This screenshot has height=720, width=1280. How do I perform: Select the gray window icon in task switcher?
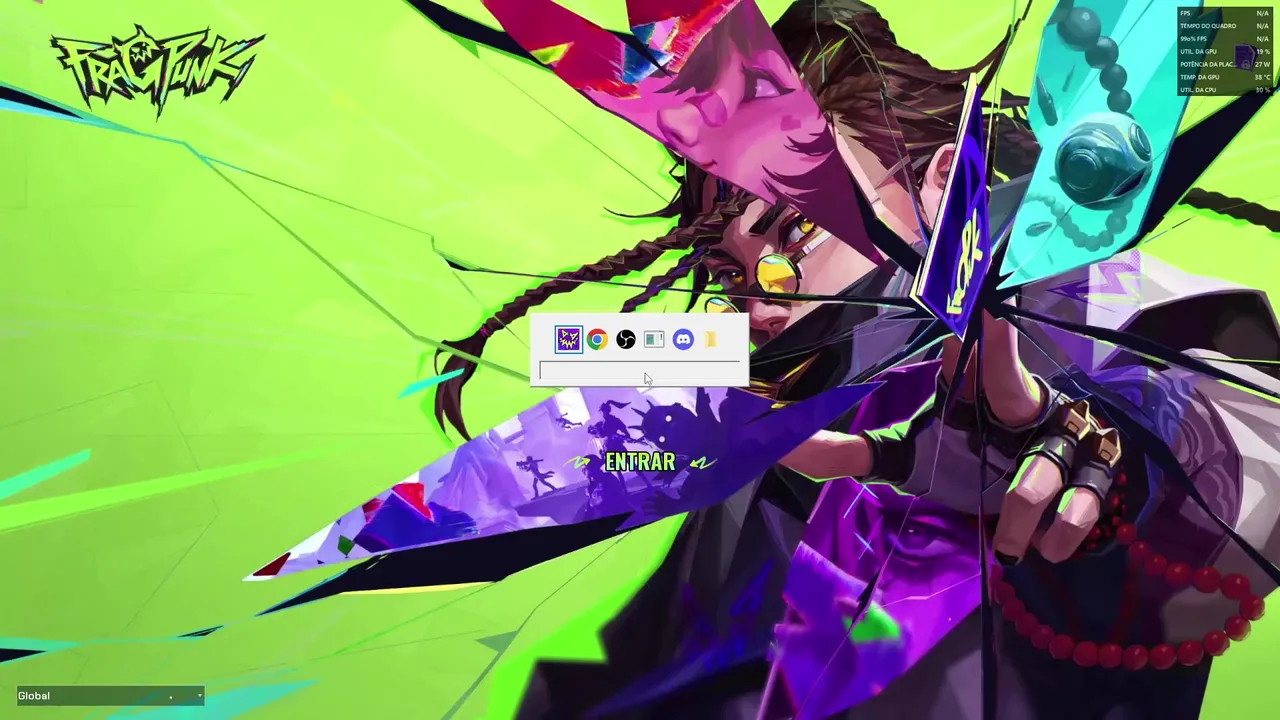654,340
